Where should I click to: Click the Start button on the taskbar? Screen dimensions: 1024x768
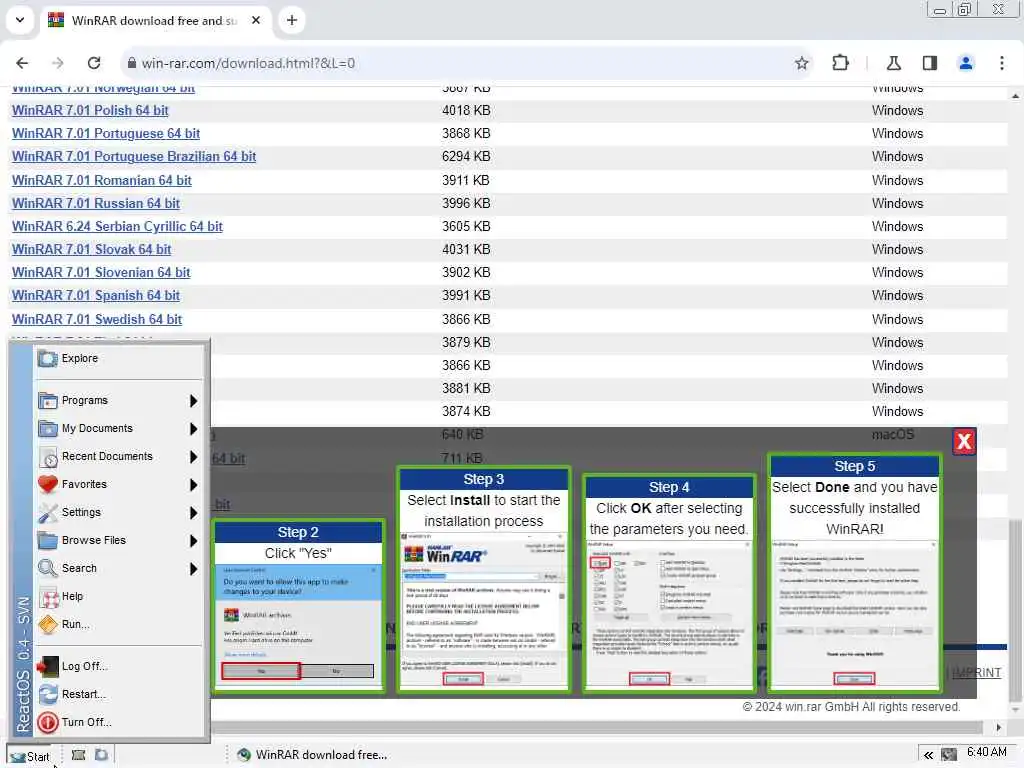coord(30,756)
